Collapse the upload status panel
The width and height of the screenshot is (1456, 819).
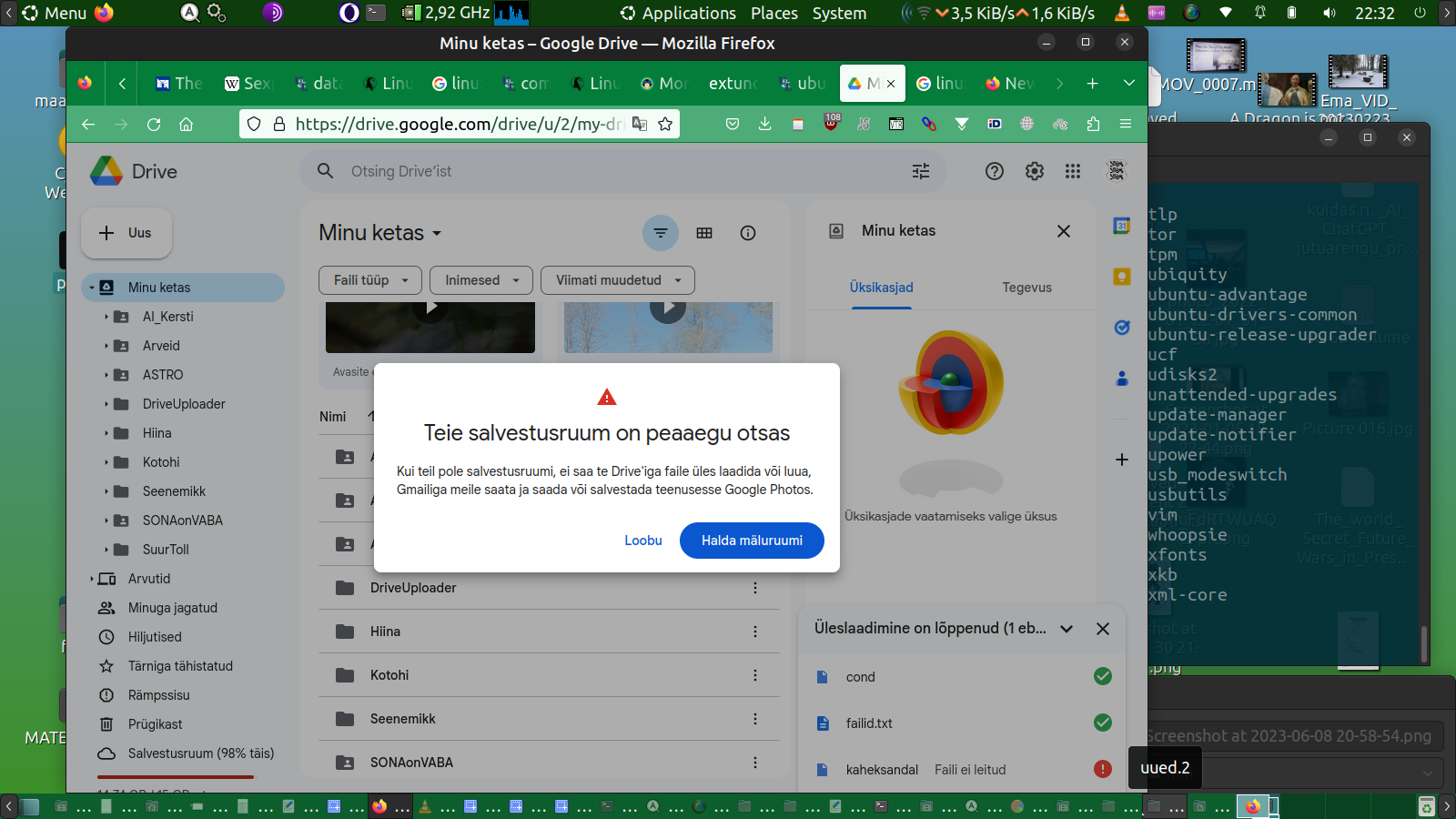tap(1067, 629)
